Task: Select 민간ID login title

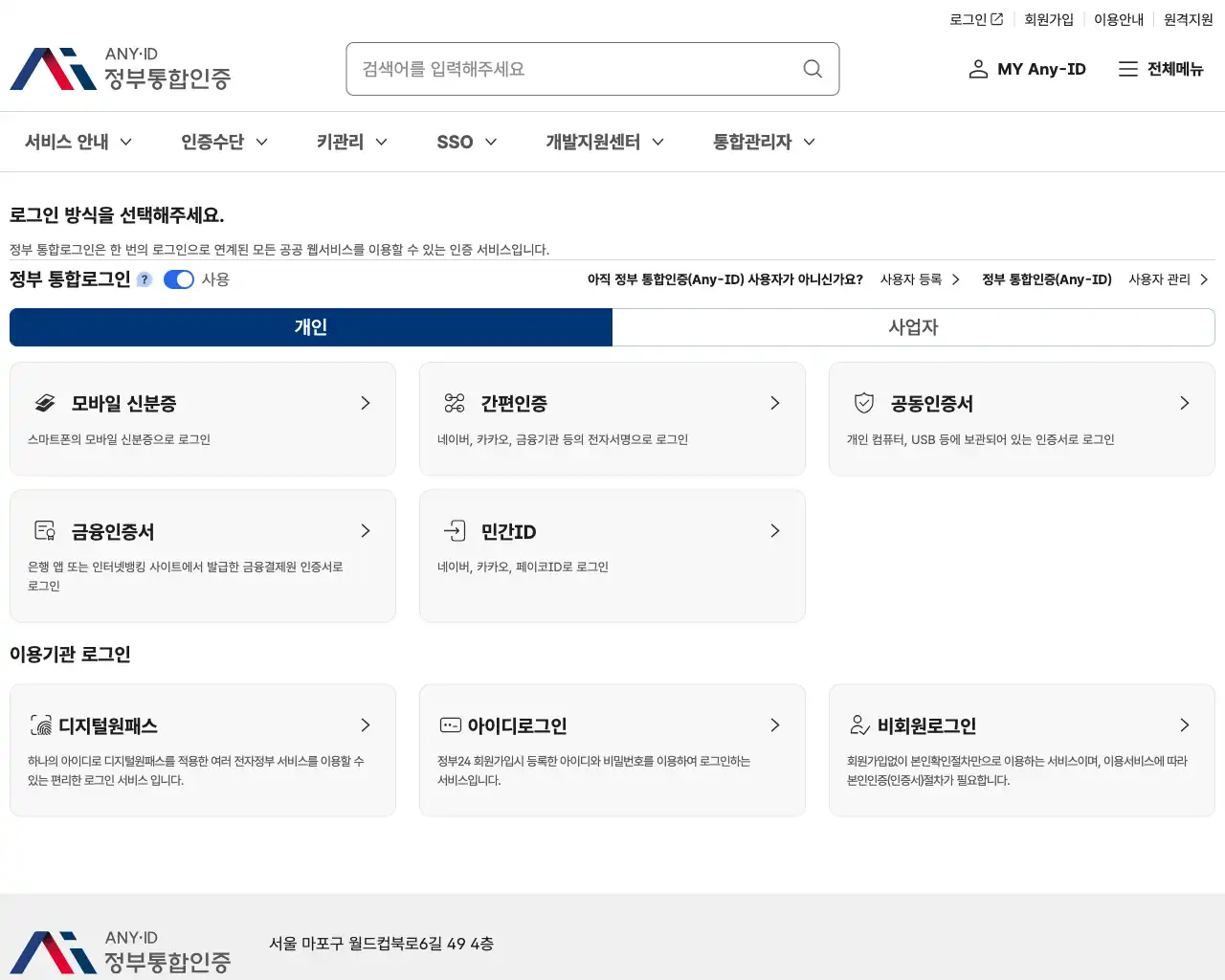Action: (x=509, y=531)
